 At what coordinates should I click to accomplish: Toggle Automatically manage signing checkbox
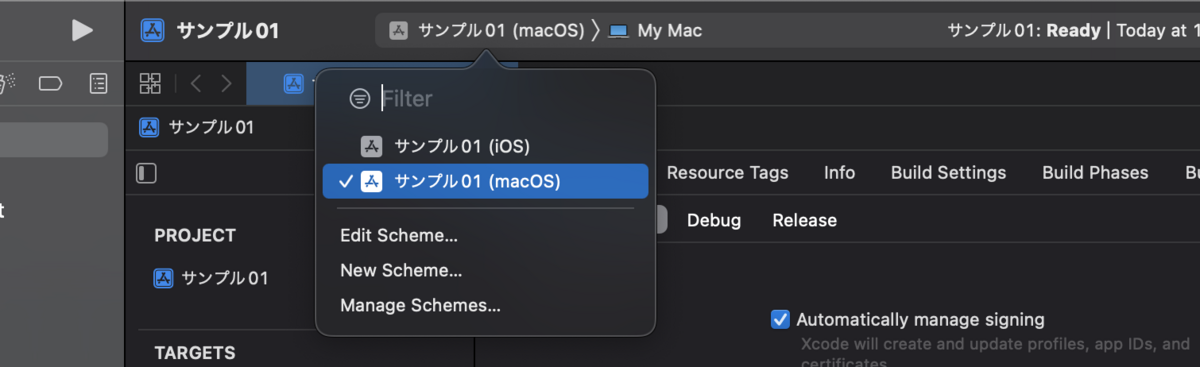[781, 320]
